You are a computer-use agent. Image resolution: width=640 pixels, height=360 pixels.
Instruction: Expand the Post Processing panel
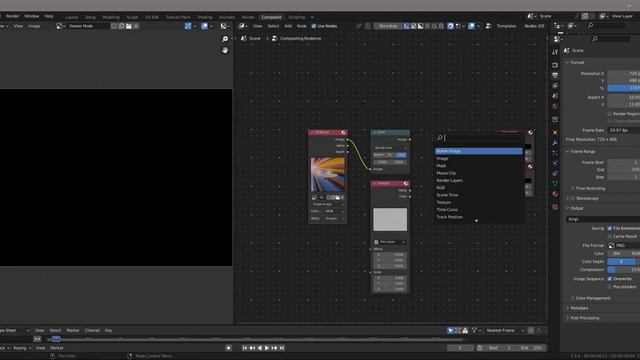pos(585,318)
